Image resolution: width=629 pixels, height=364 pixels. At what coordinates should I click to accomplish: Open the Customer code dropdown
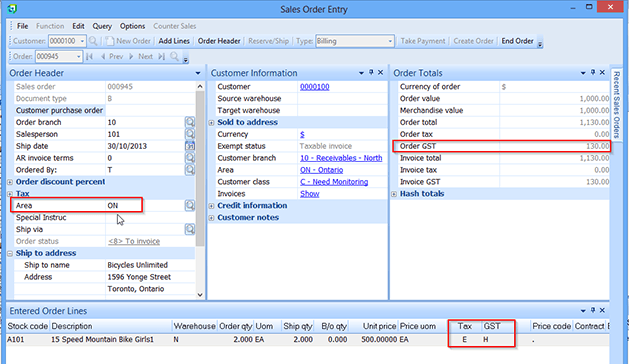click(x=82, y=41)
